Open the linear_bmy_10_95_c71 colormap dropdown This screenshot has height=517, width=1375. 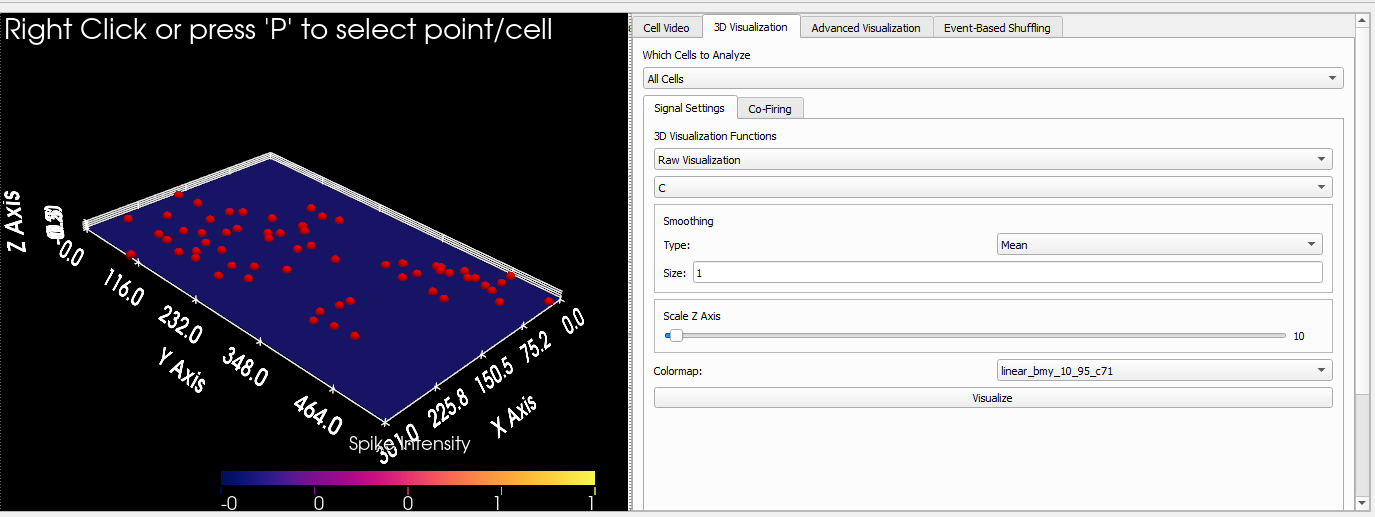[1165, 371]
